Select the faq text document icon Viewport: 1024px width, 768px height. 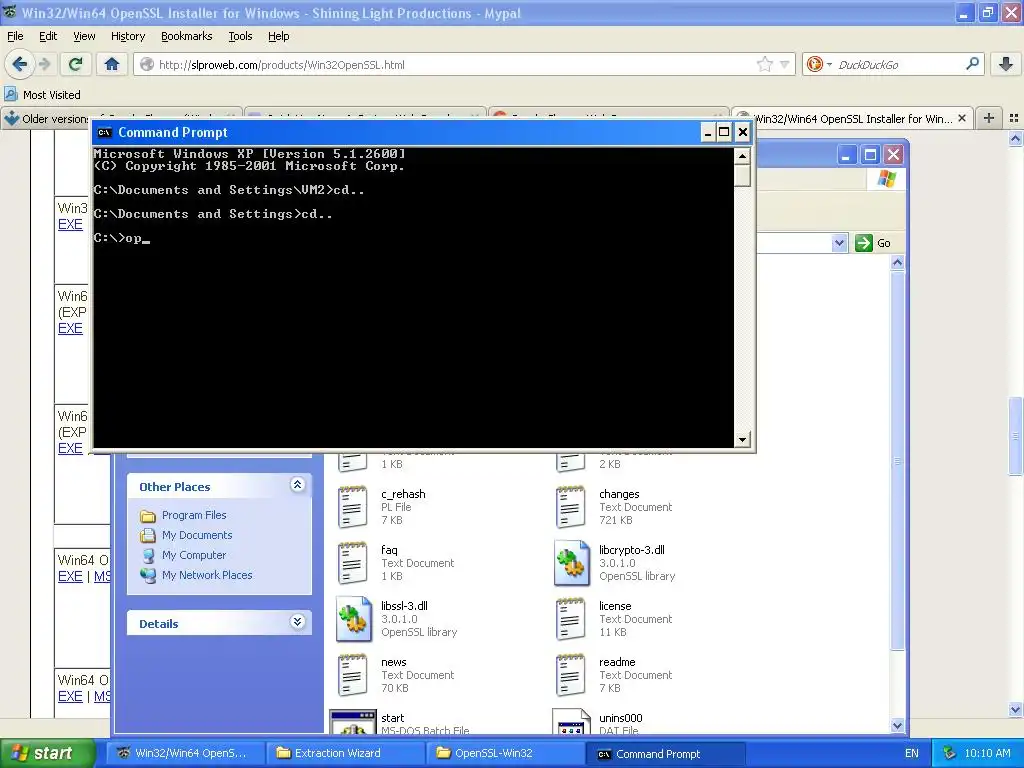pos(353,562)
